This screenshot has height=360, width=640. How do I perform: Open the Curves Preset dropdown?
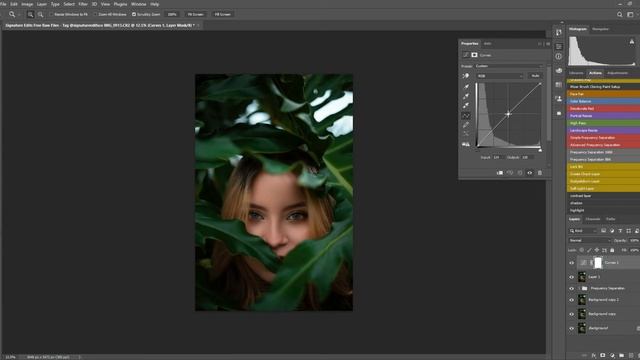[x=509, y=66]
